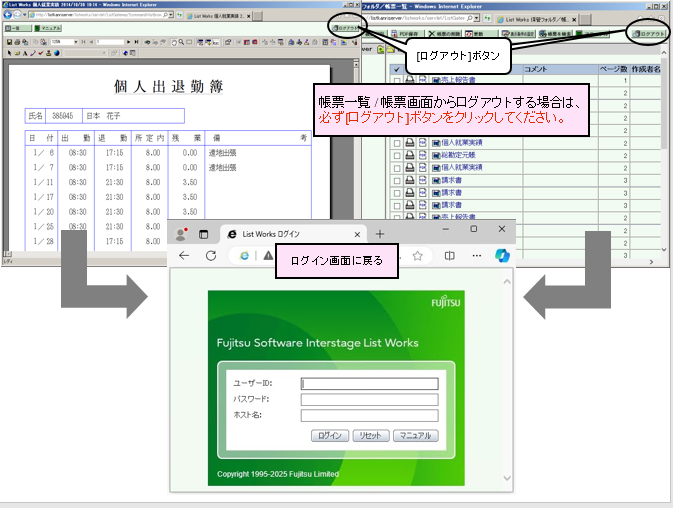Open a new tab in the Edge window
The image size is (673, 508).
[x=380, y=234]
